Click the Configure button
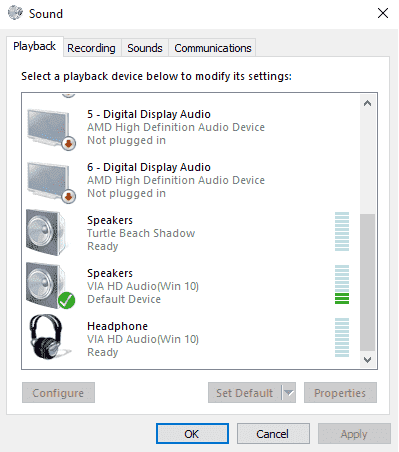 click(x=58, y=393)
